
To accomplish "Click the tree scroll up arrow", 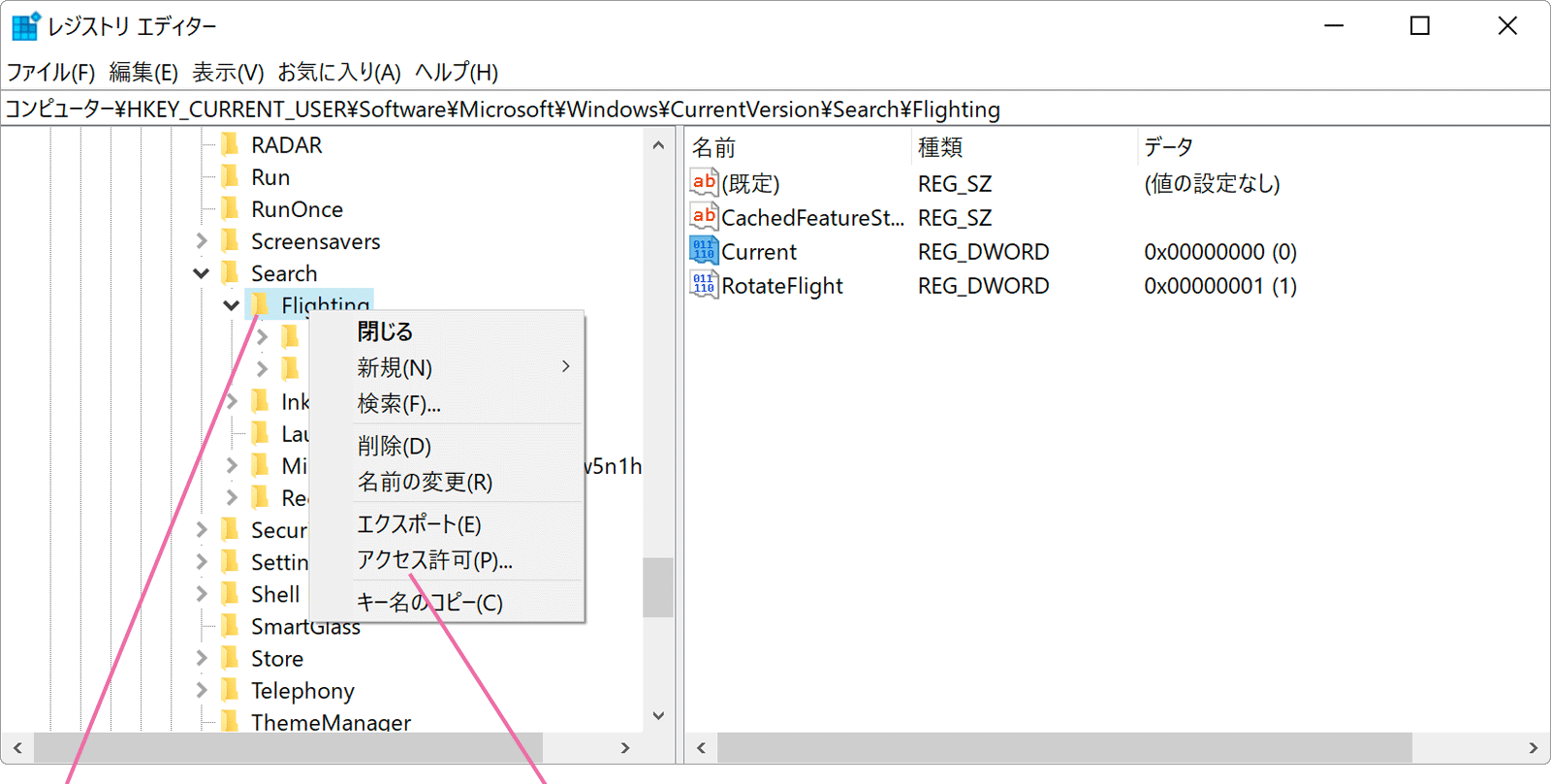I will click(x=658, y=145).
